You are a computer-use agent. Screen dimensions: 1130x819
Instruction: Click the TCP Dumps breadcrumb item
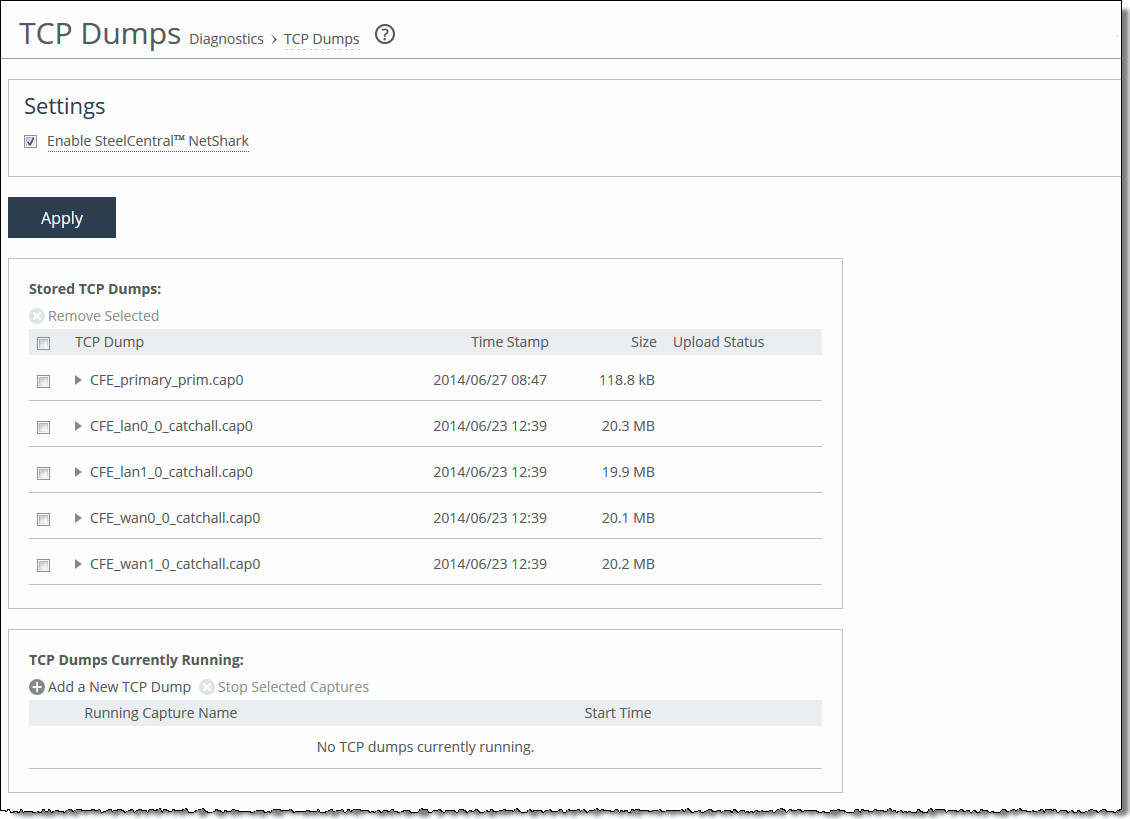(x=321, y=39)
